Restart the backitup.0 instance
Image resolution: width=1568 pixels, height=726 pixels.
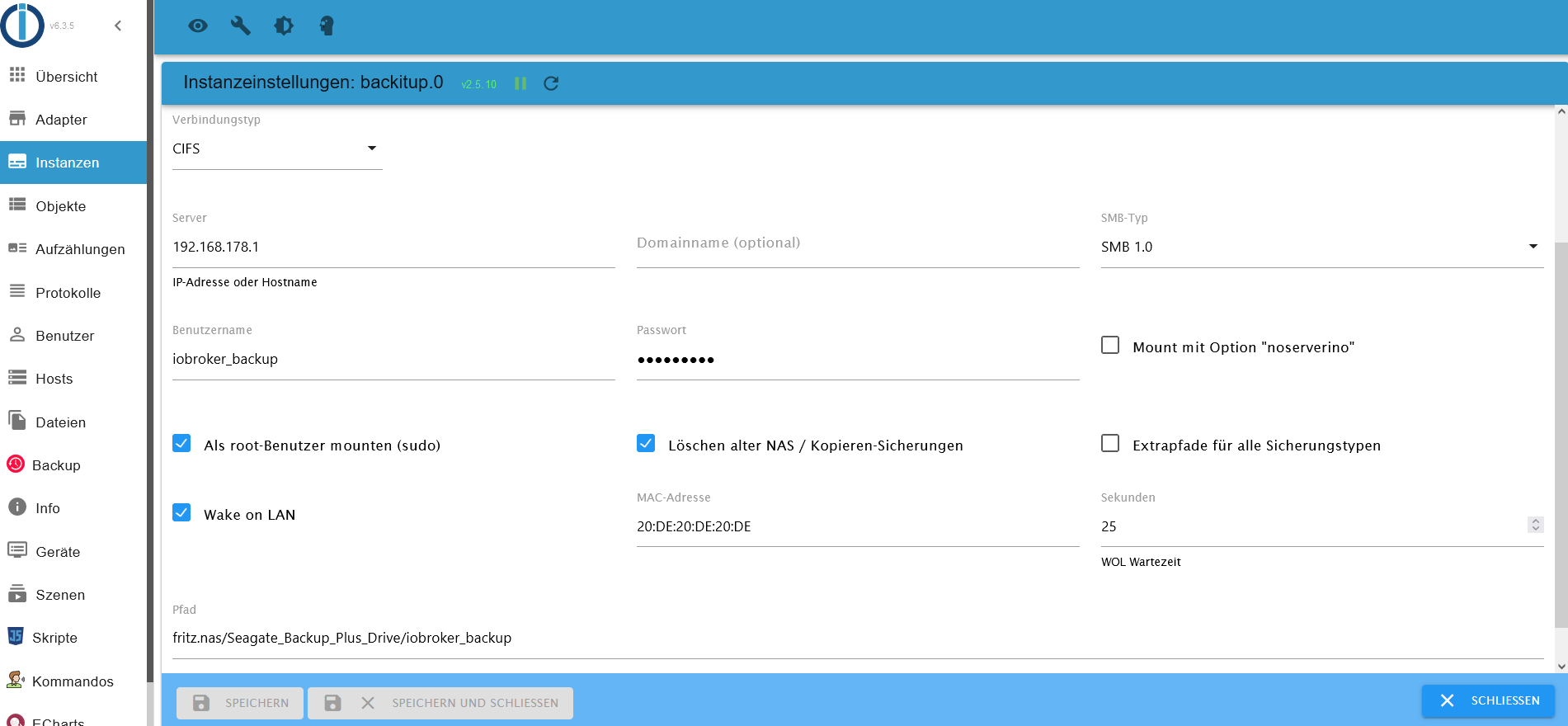(x=551, y=83)
